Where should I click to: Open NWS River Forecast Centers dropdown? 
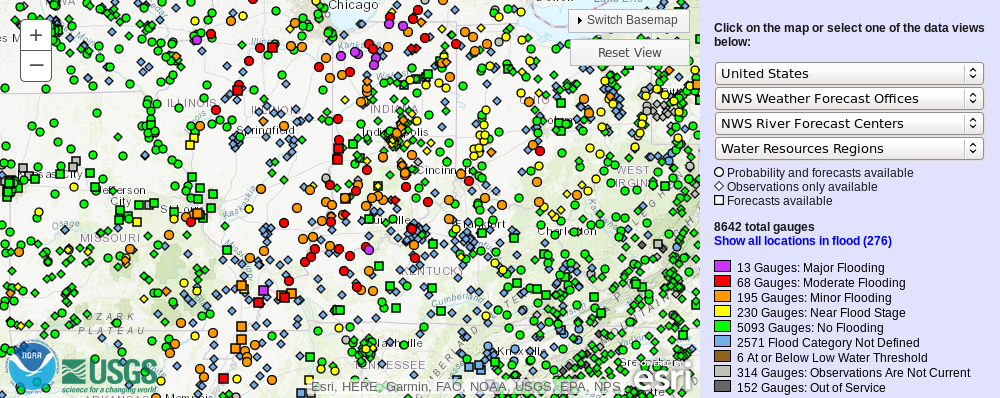[849, 123]
